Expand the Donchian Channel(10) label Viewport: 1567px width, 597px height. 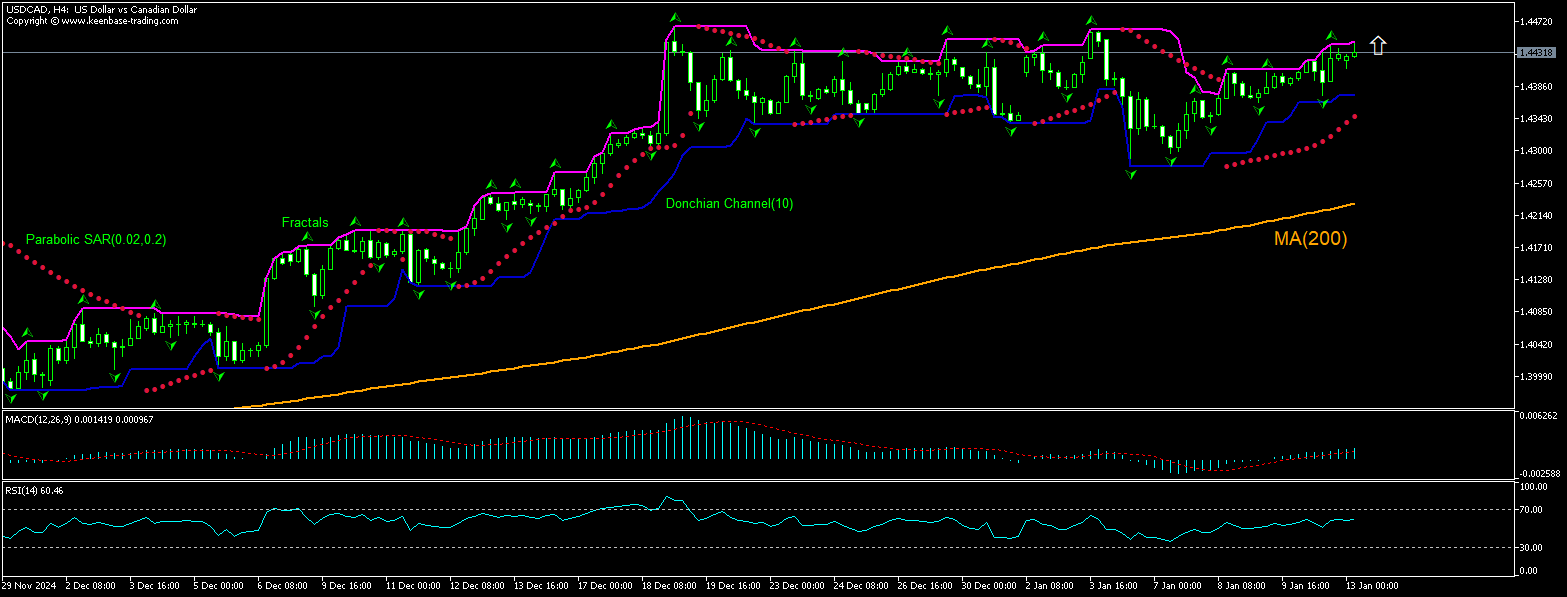point(729,203)
